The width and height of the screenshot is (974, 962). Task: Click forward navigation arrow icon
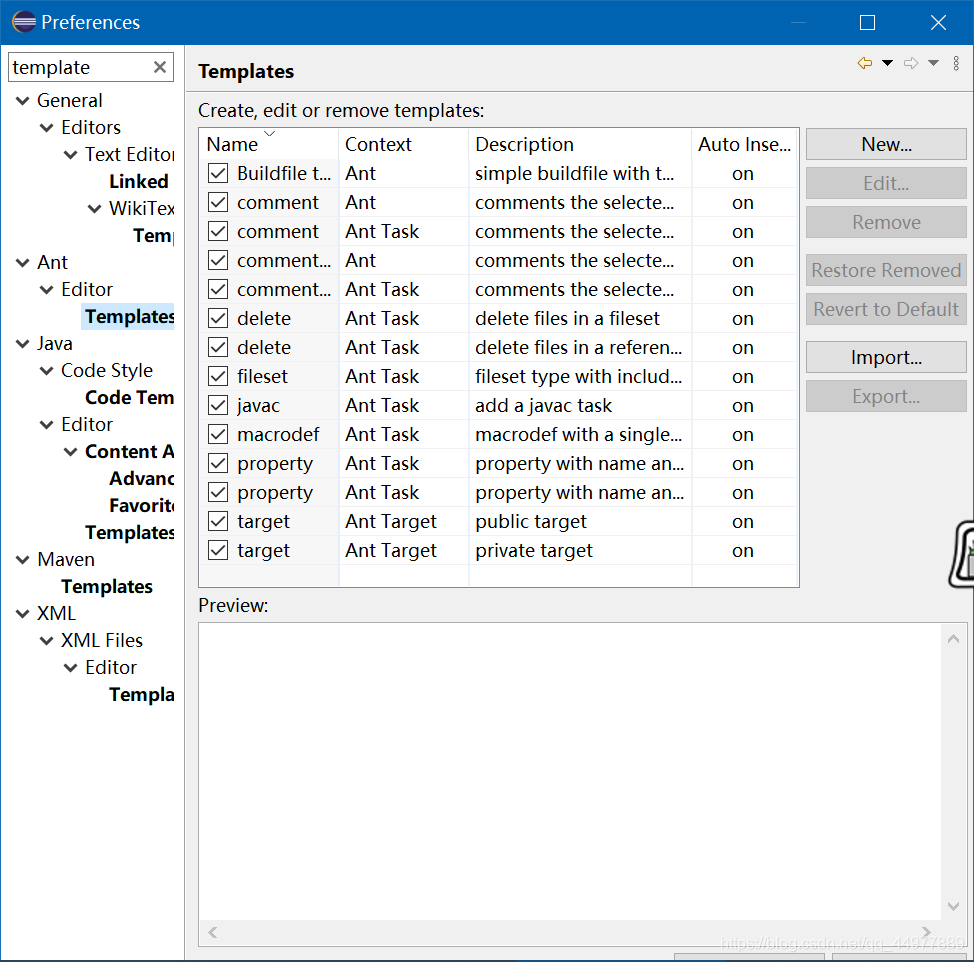click(x=911, y=63)
